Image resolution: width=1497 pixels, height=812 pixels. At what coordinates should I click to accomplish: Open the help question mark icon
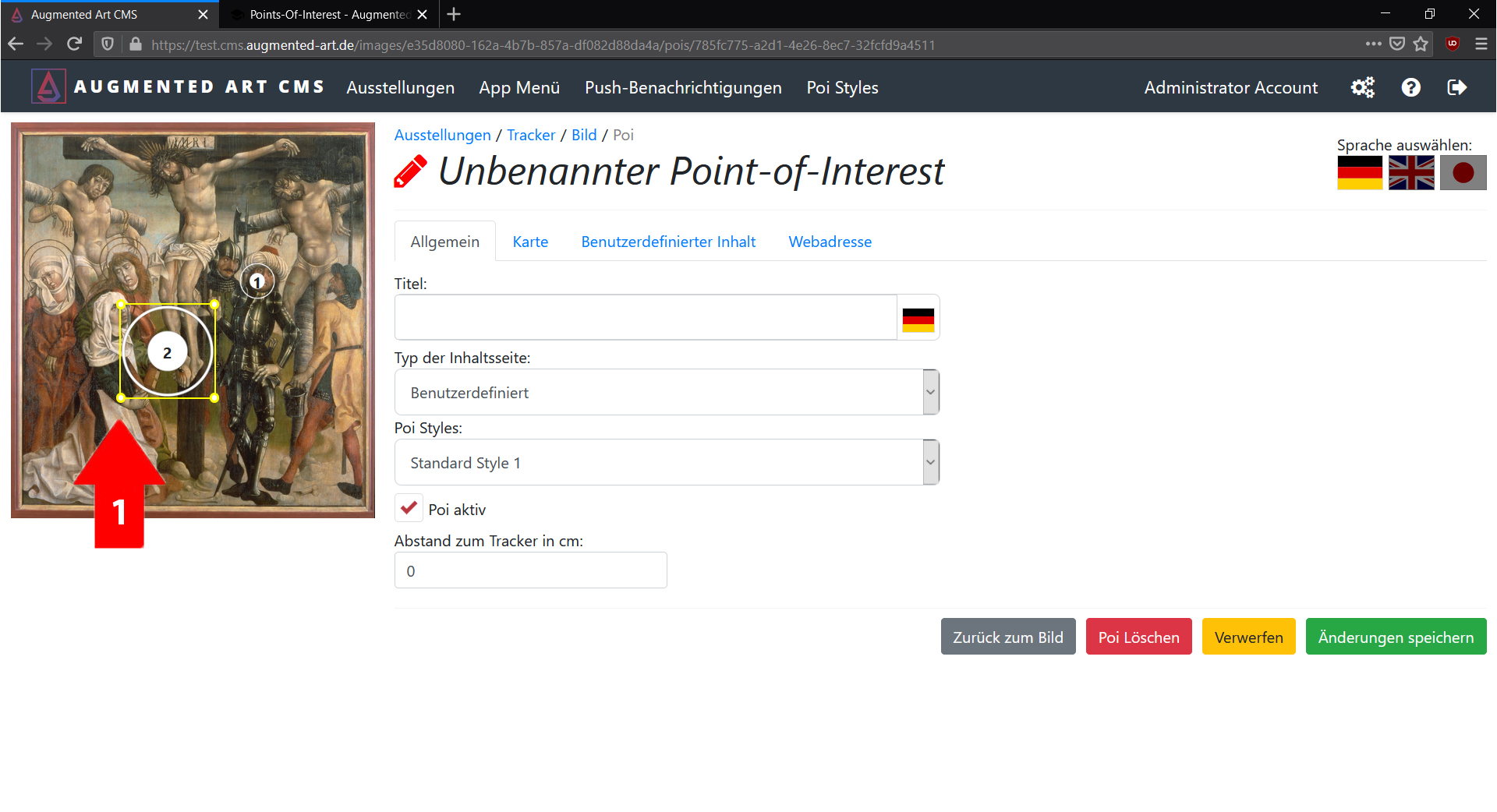click(x=1410, y=87)
